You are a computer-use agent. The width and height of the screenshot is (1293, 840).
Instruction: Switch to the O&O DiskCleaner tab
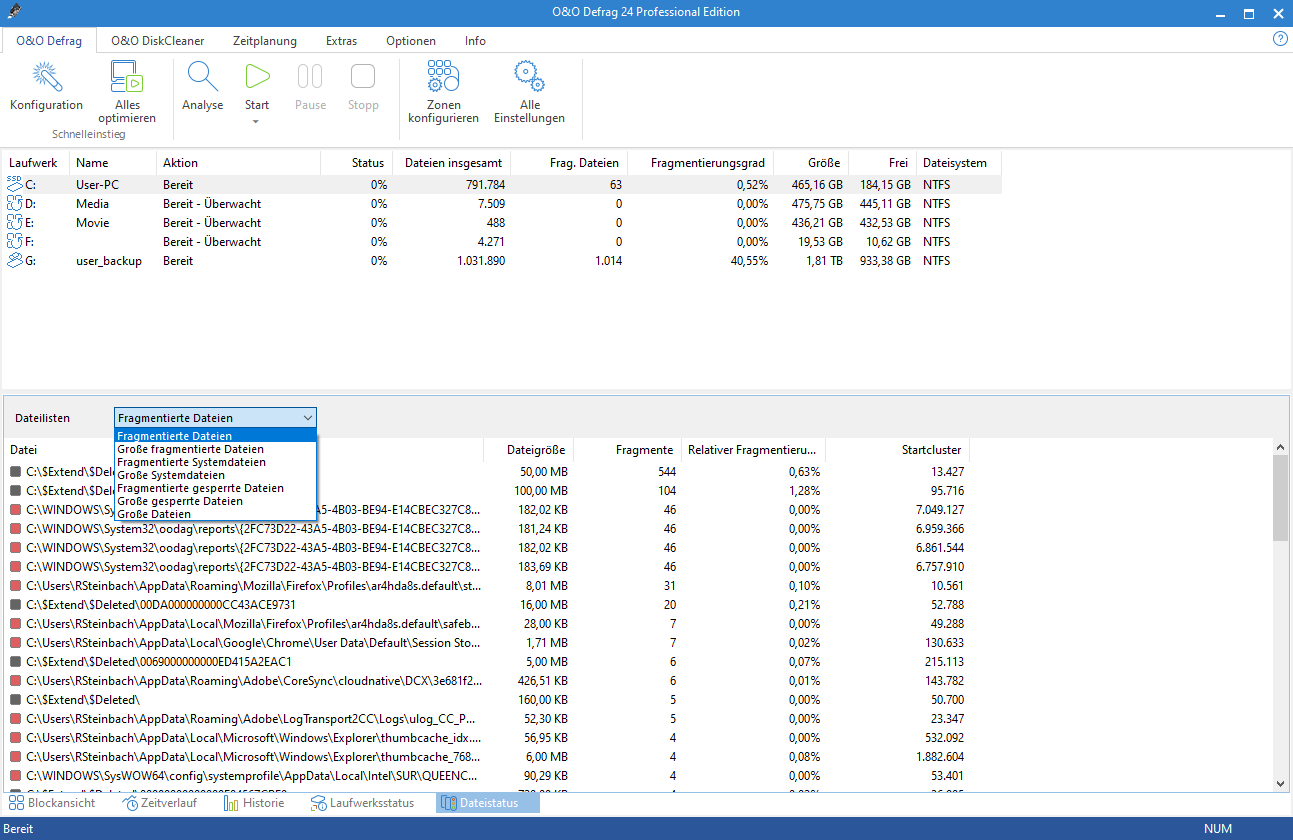(157, 41)
